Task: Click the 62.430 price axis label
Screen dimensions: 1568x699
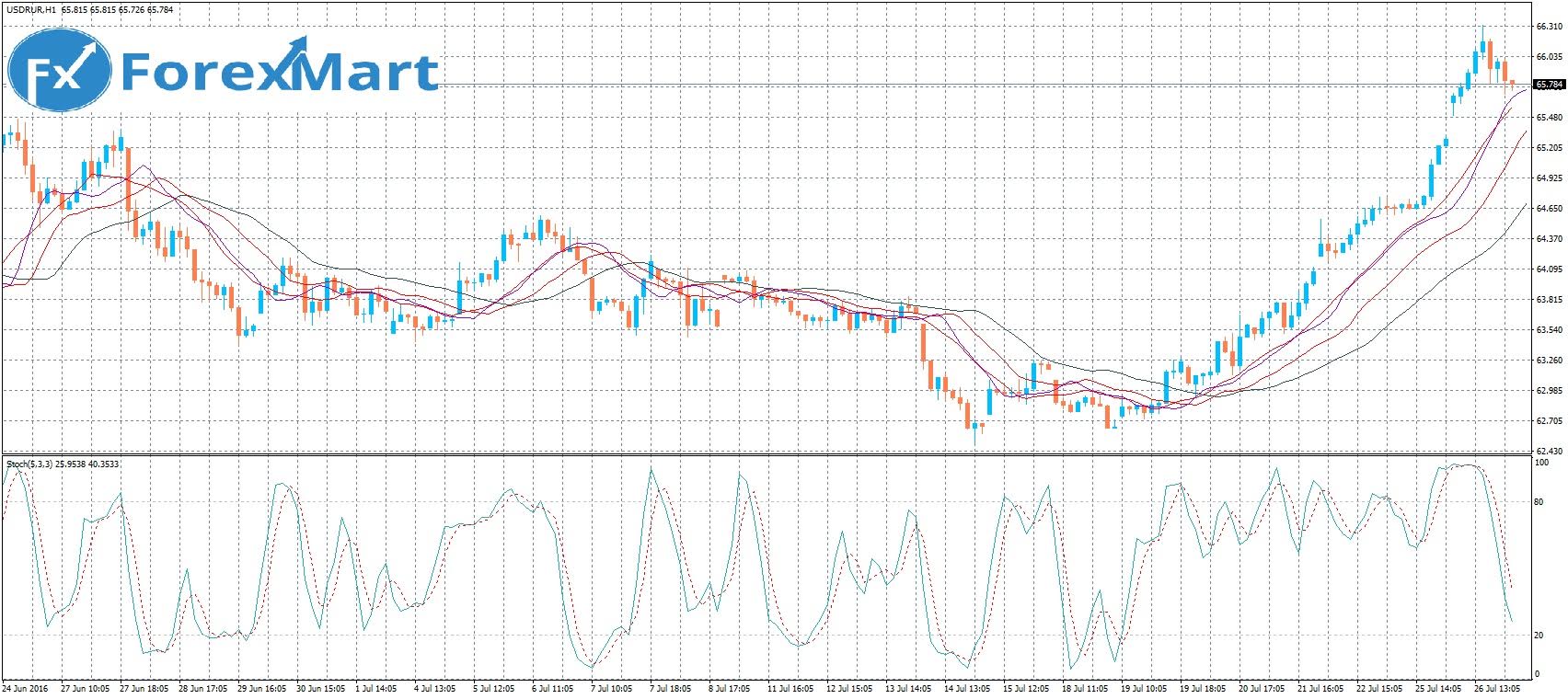Action: (x=1549, y=451)
